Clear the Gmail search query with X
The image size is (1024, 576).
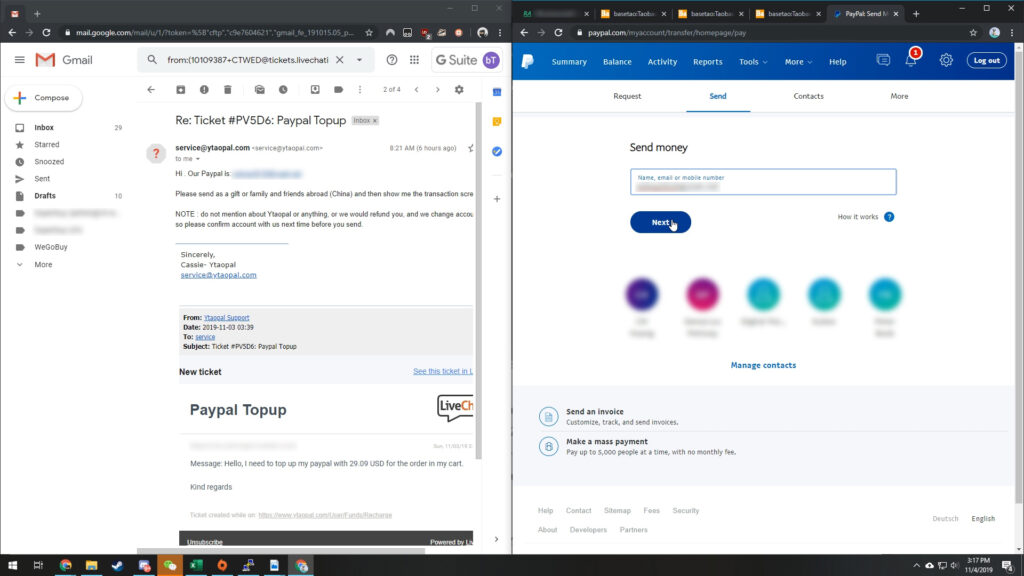click(x=340, y=60)
